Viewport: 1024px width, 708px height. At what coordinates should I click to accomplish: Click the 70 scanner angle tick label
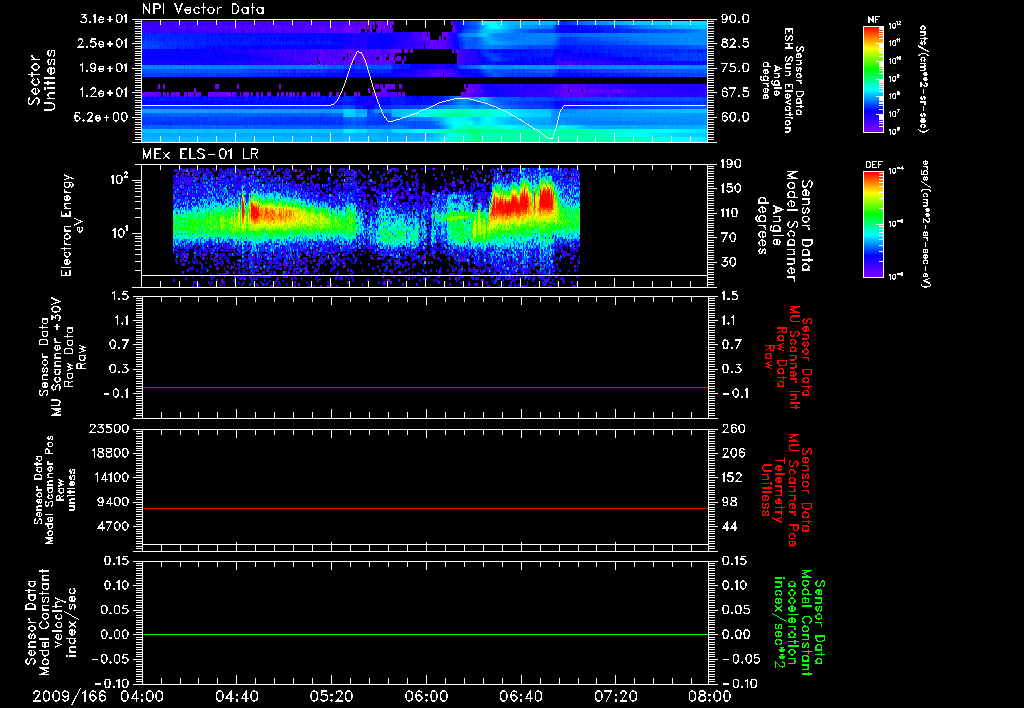click(x=728, y=238)
